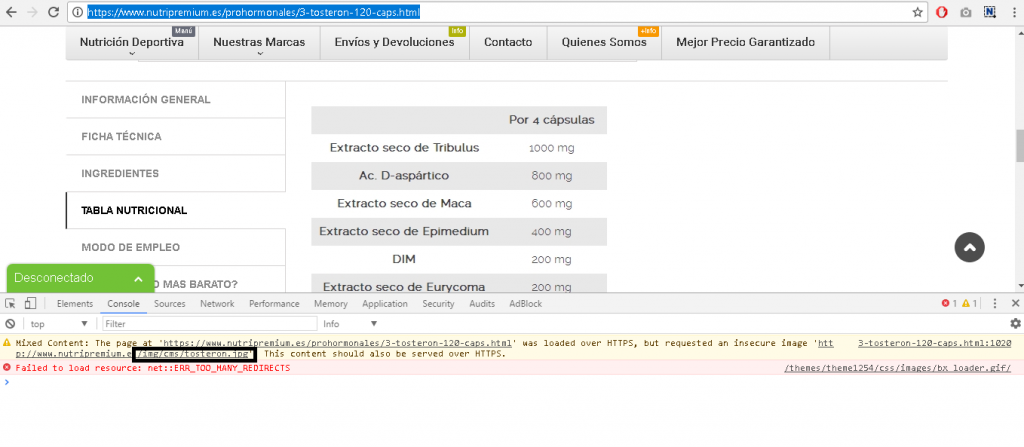Click the red error count indicator
The height and width of the screenshot is (447, 1024).
949,303
